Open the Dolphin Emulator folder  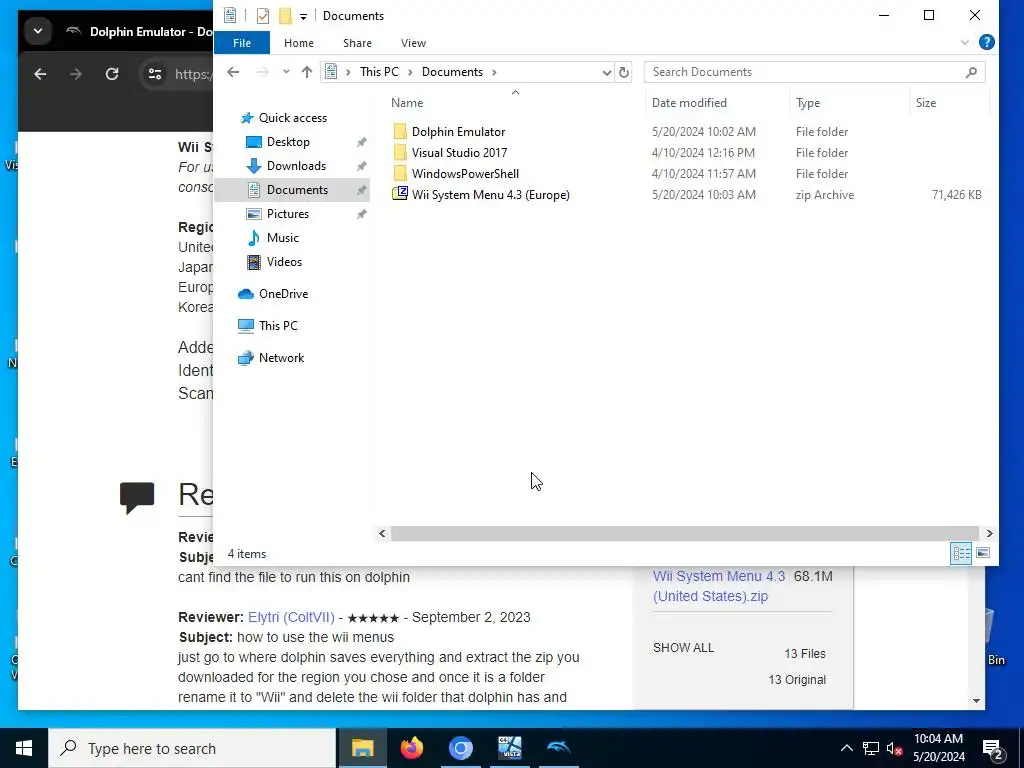(x=458, y=131)
